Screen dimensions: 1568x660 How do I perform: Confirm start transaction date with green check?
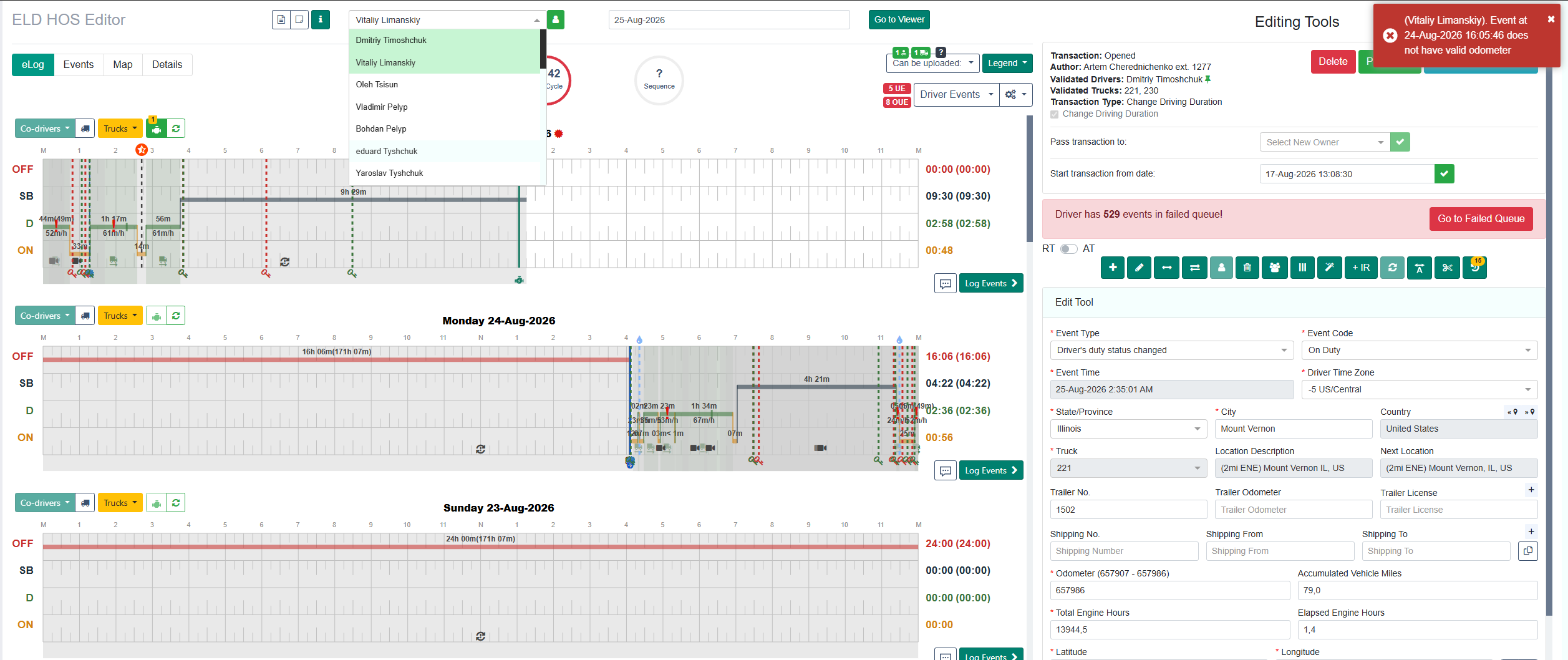[x=1445, y=173]
